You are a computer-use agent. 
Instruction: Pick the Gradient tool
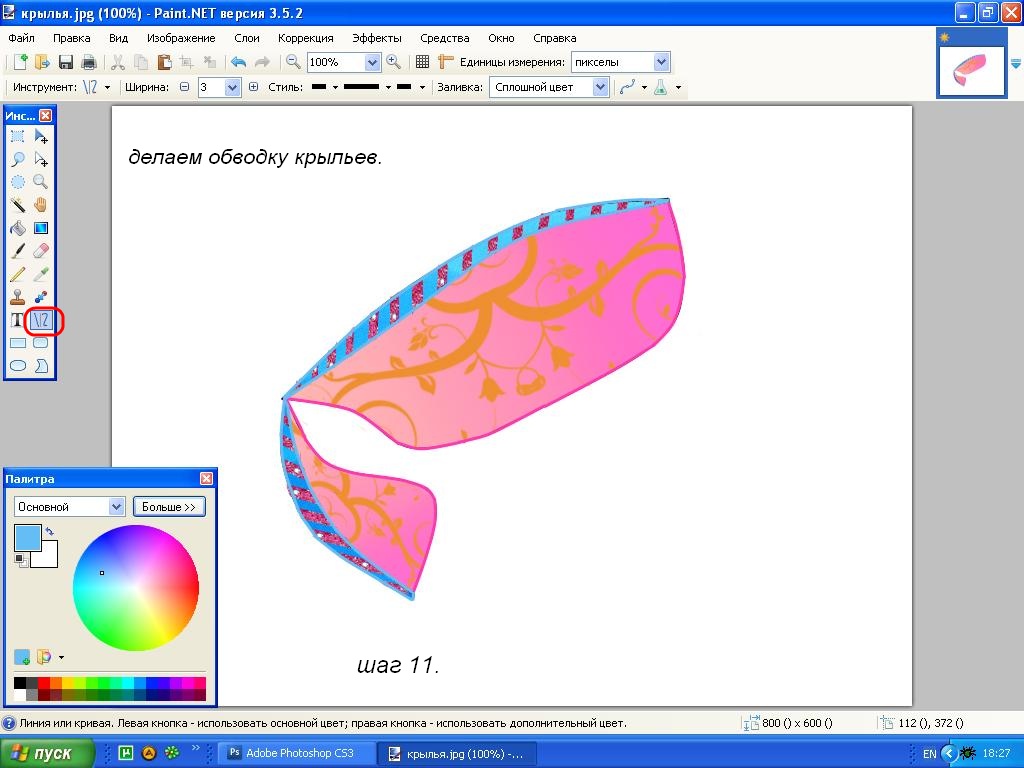(x=41, y=228)
